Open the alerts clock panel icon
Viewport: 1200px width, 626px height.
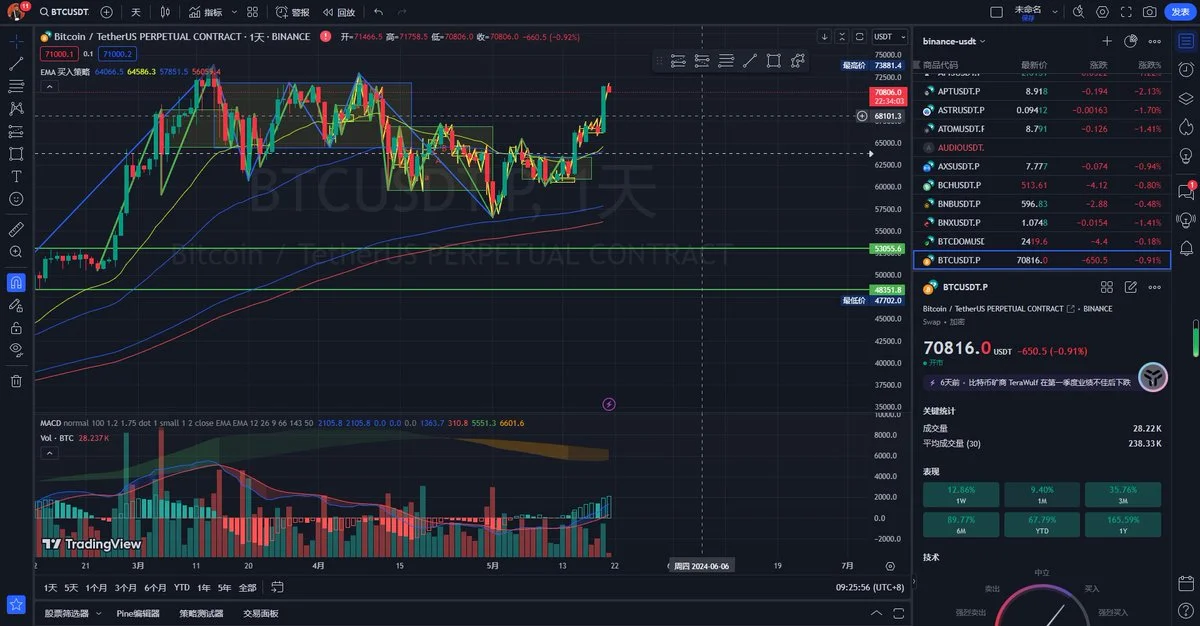coord(1186,71)
